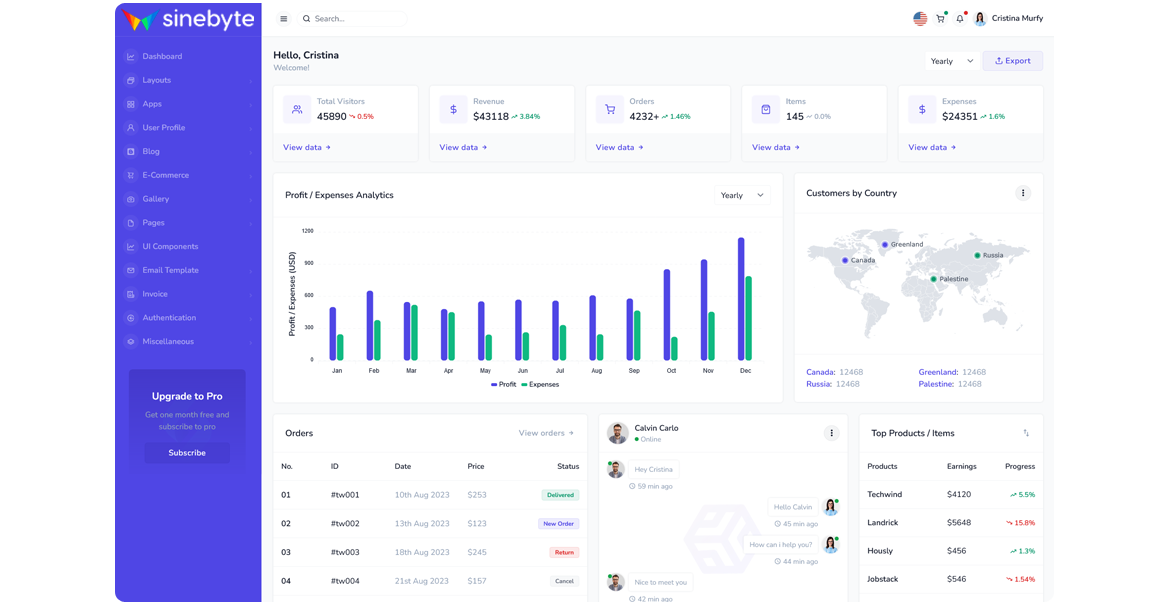Click the hamburger menu toggle icon
The width and height of the screenshot is (1175, 605).
coord(284,19)
